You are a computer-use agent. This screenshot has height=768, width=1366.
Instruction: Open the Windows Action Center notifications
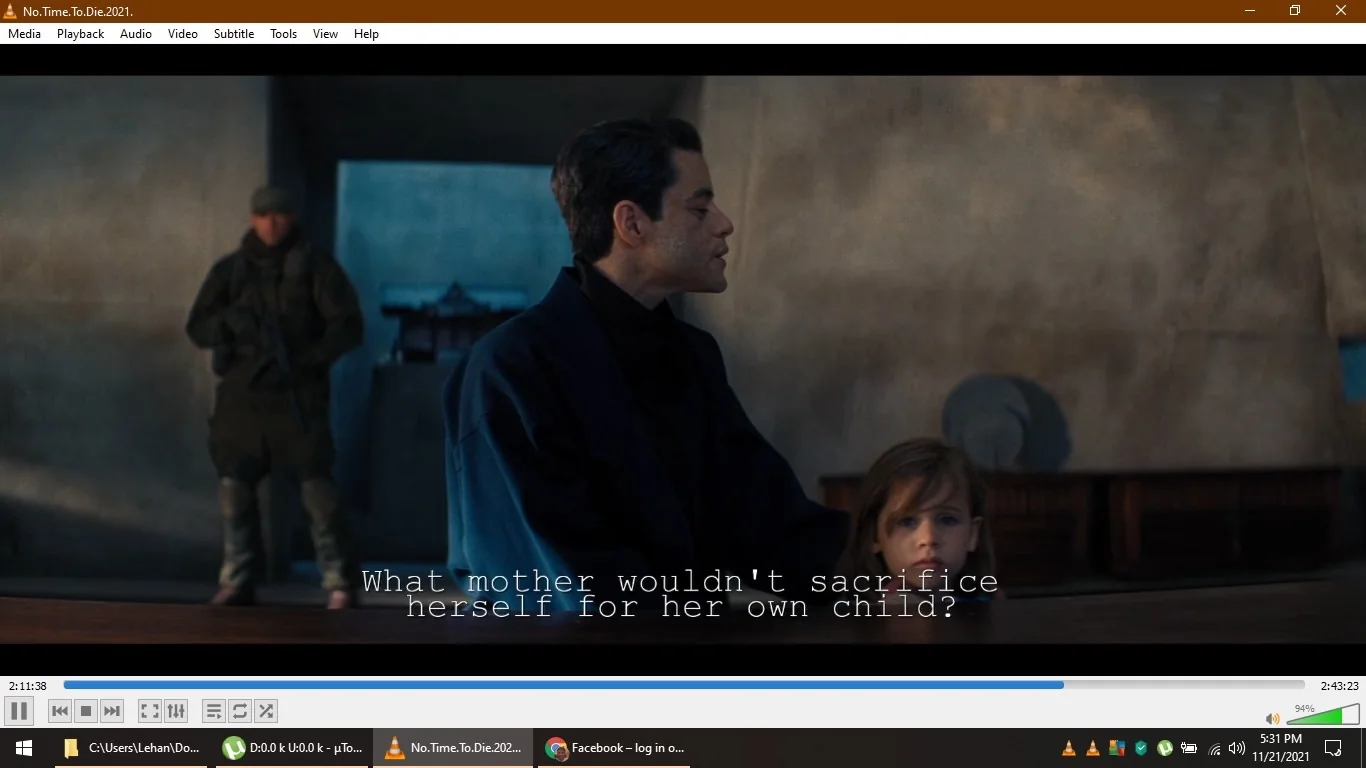coord(1333,748)
